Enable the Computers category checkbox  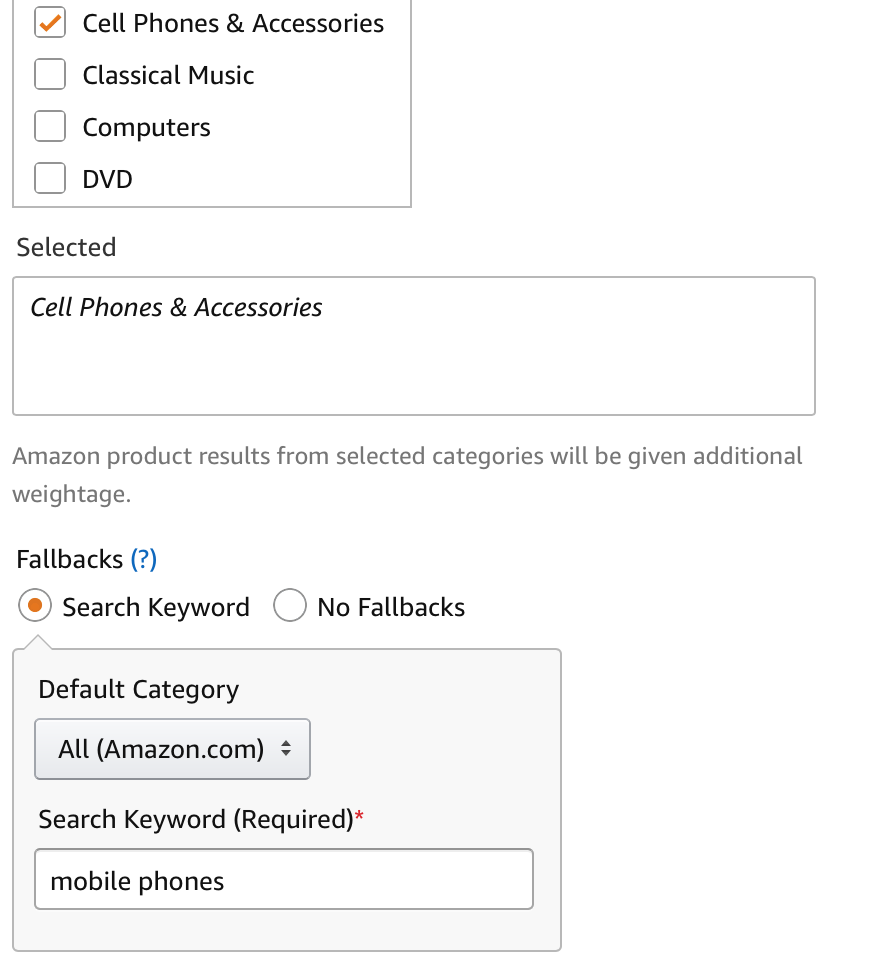(x=50, y=127)
